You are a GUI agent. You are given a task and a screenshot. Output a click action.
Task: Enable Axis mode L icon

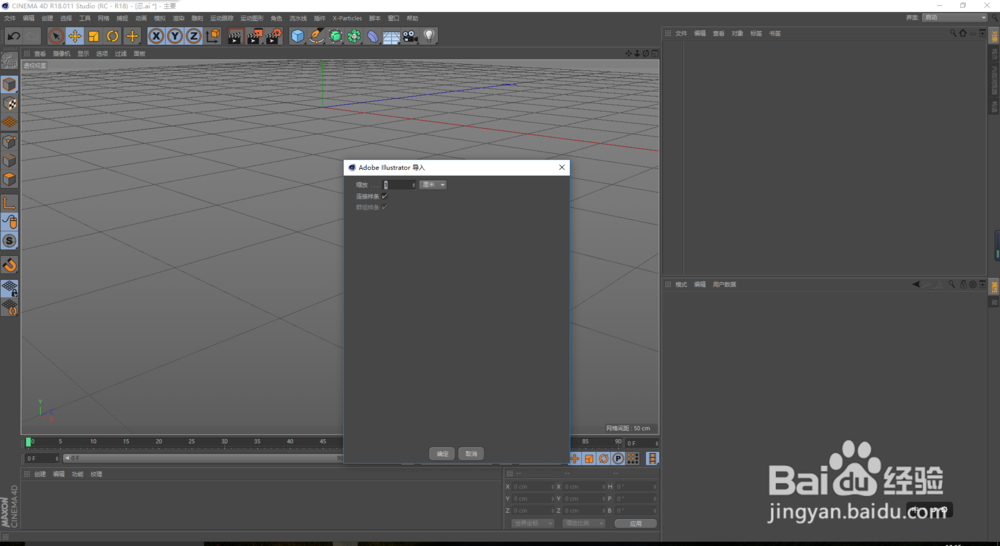point(9,203)
